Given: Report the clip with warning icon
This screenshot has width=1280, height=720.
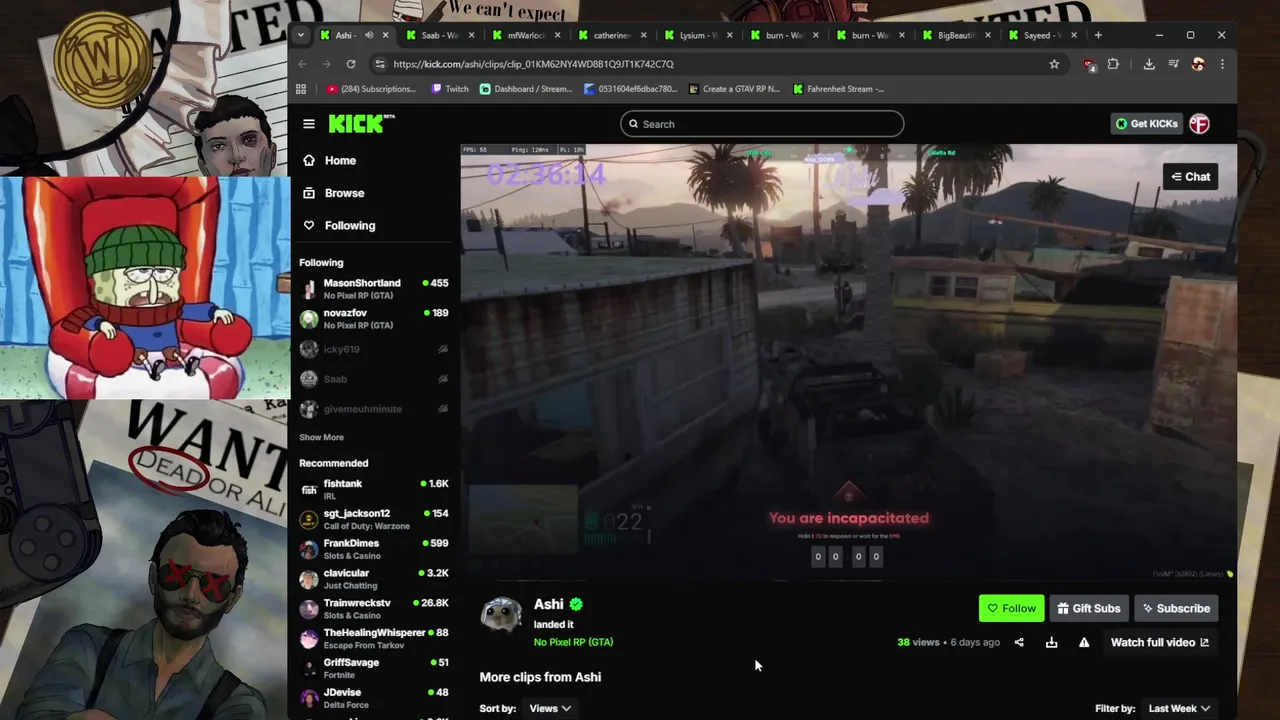Looking at the screenshot, I should coord(1084,643).
